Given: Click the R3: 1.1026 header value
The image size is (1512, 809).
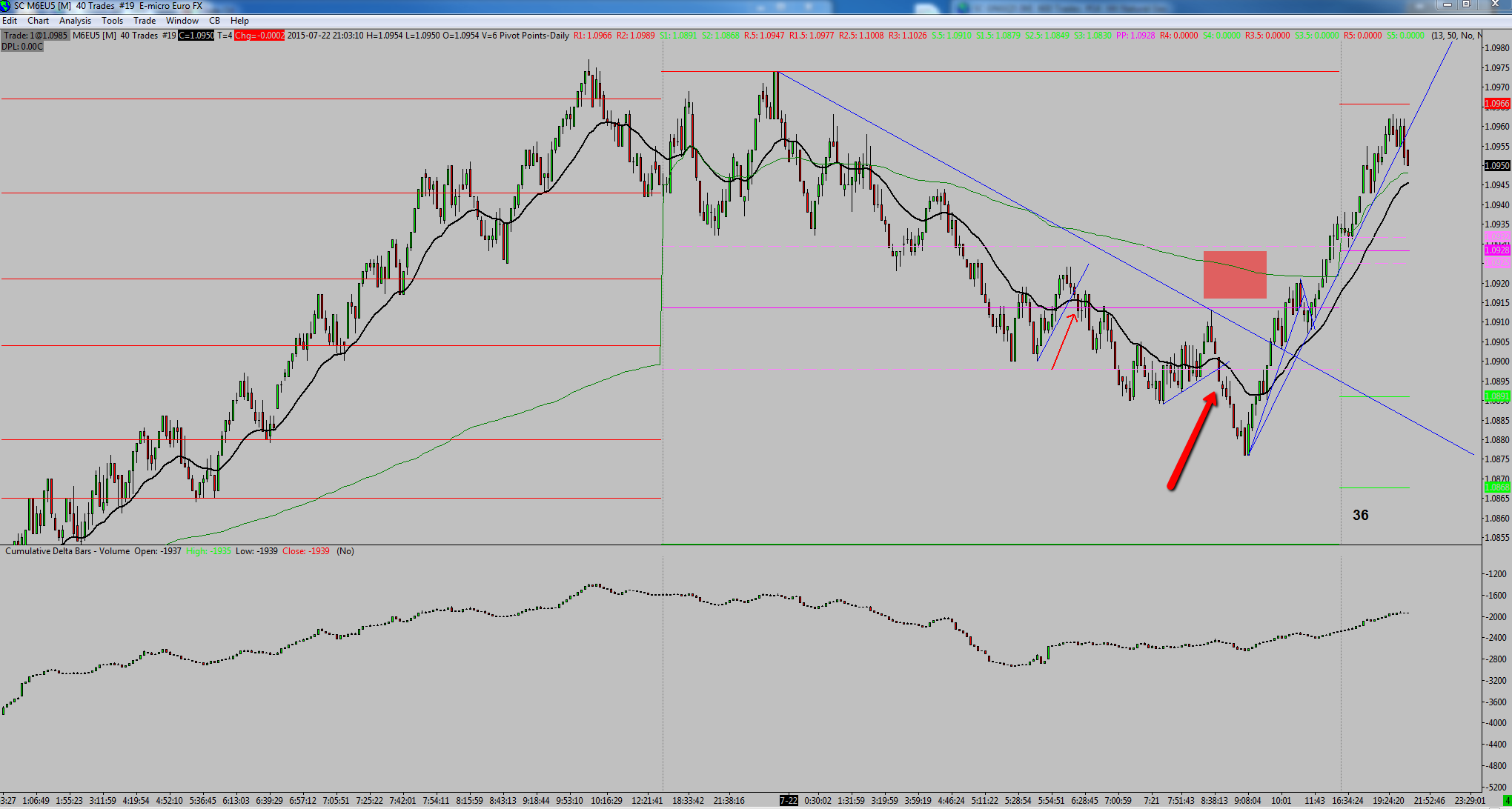Looking at the screenshot, I should click(x=908, y=36).
